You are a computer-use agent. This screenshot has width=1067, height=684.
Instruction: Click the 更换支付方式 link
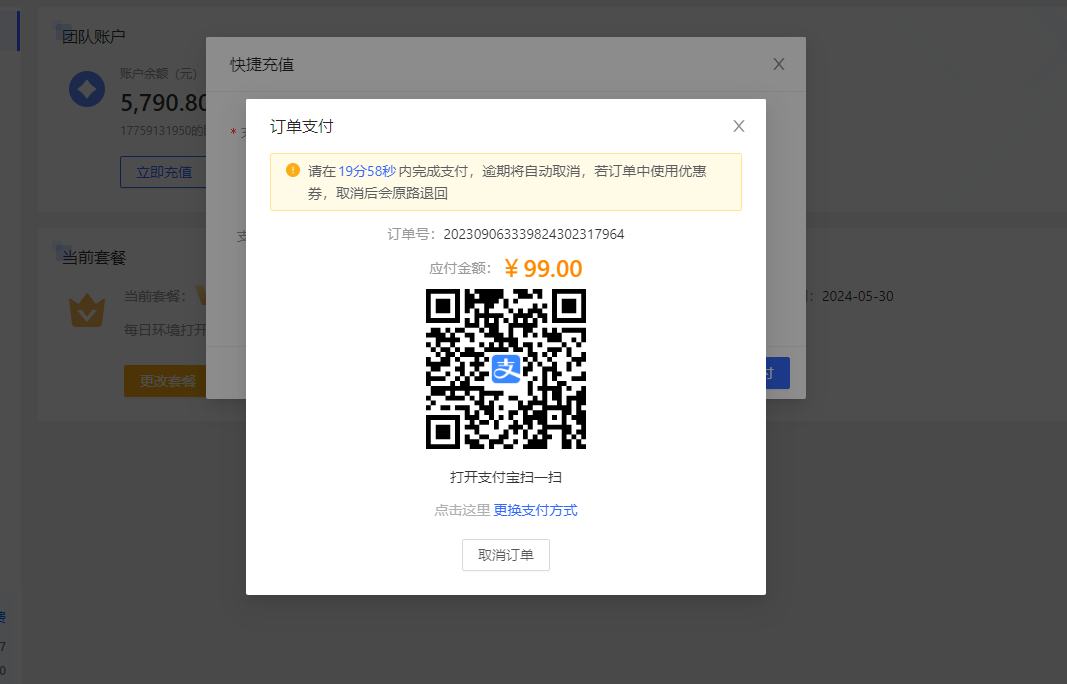(x=535, y=510)
